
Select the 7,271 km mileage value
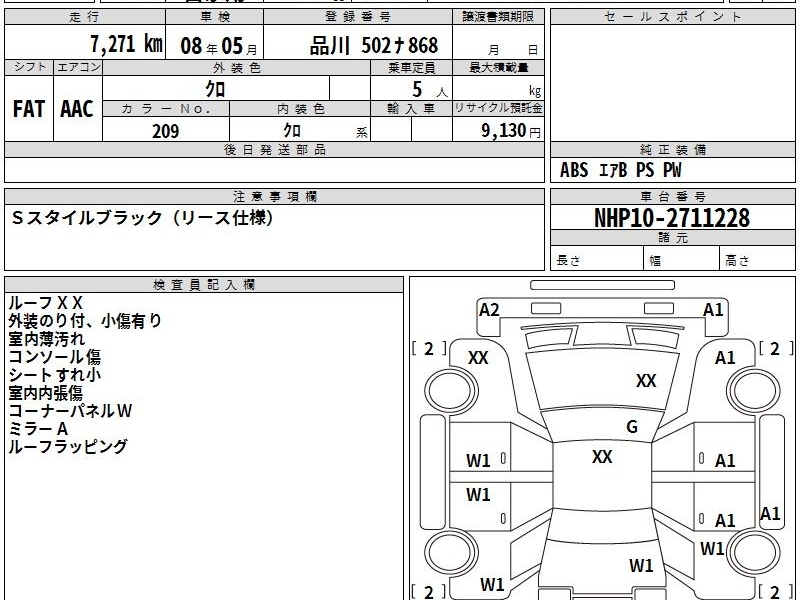point(127,44)
